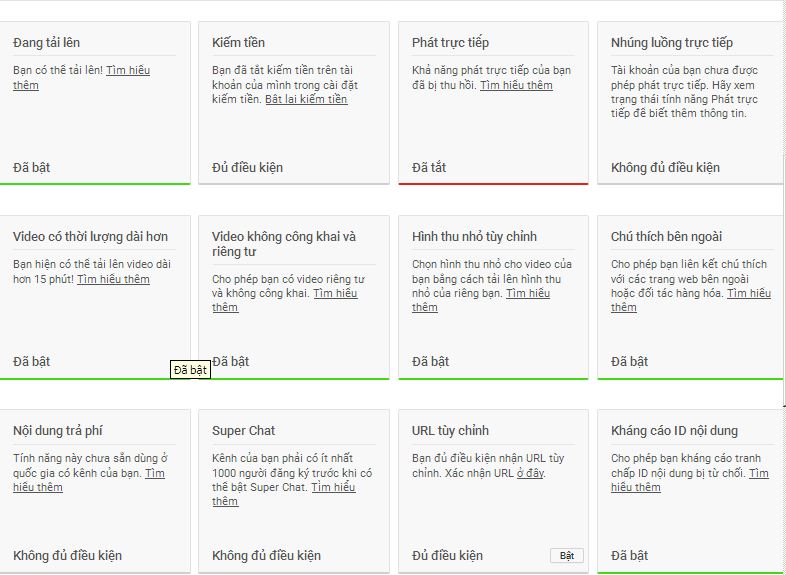Click 'Đủ điều kiện' status in Kiếm tiền card
This screenshot has width=786, height=575.
tap(247, 167)
